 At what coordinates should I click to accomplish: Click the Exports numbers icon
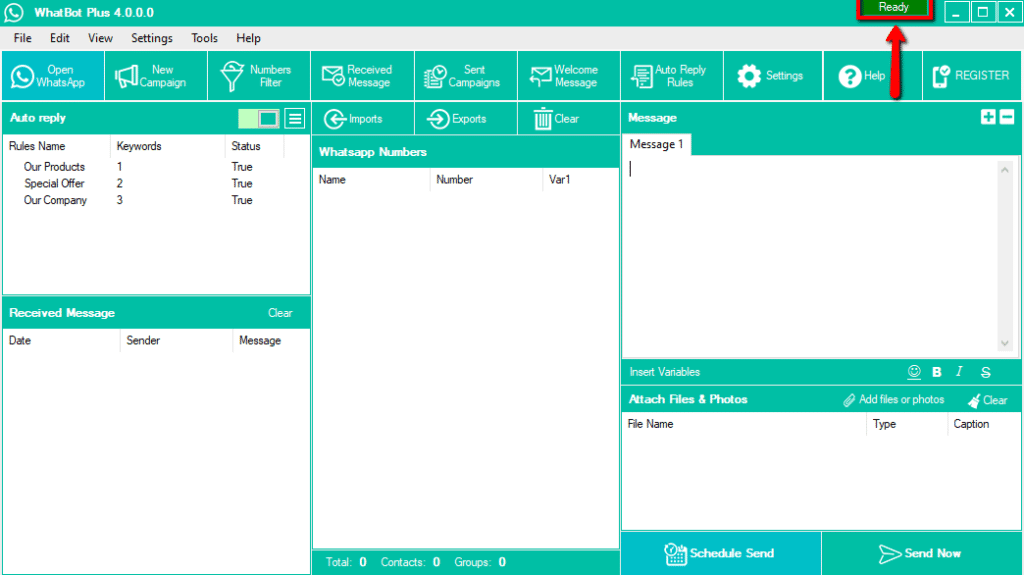(x=438, y=119)
